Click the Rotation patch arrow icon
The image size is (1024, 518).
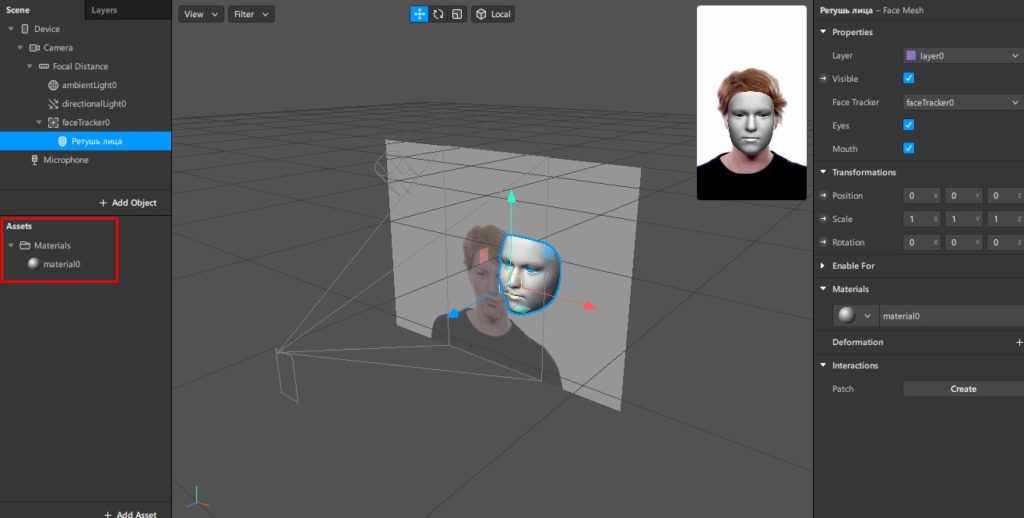tap(824, 242)
